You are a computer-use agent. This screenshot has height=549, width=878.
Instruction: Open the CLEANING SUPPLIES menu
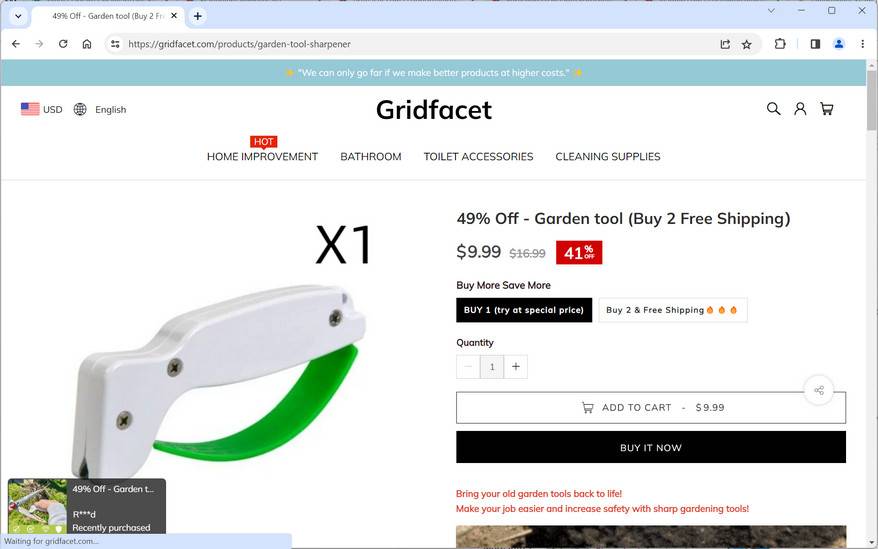(608, 156)
